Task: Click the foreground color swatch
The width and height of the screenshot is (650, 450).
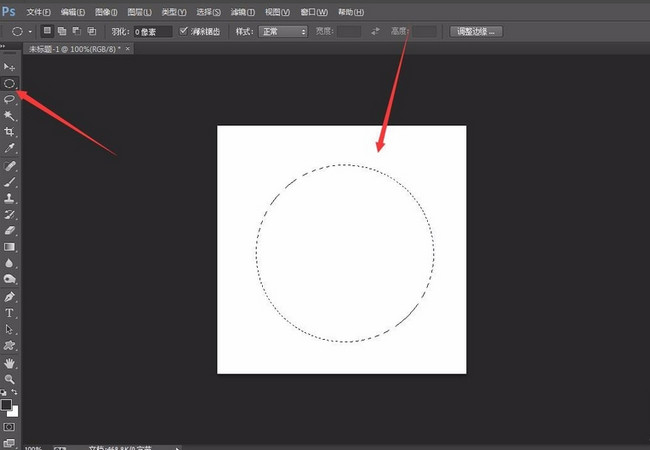Action: 7,405
